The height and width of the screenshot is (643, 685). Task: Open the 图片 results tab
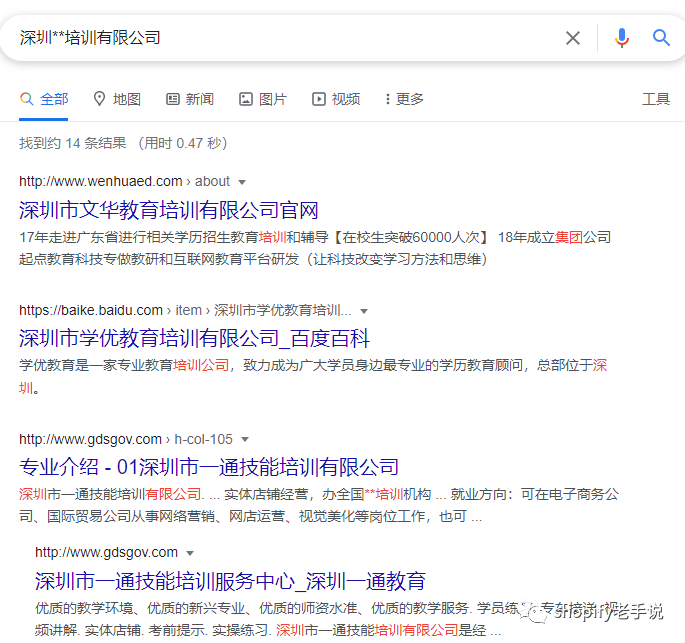263,99
